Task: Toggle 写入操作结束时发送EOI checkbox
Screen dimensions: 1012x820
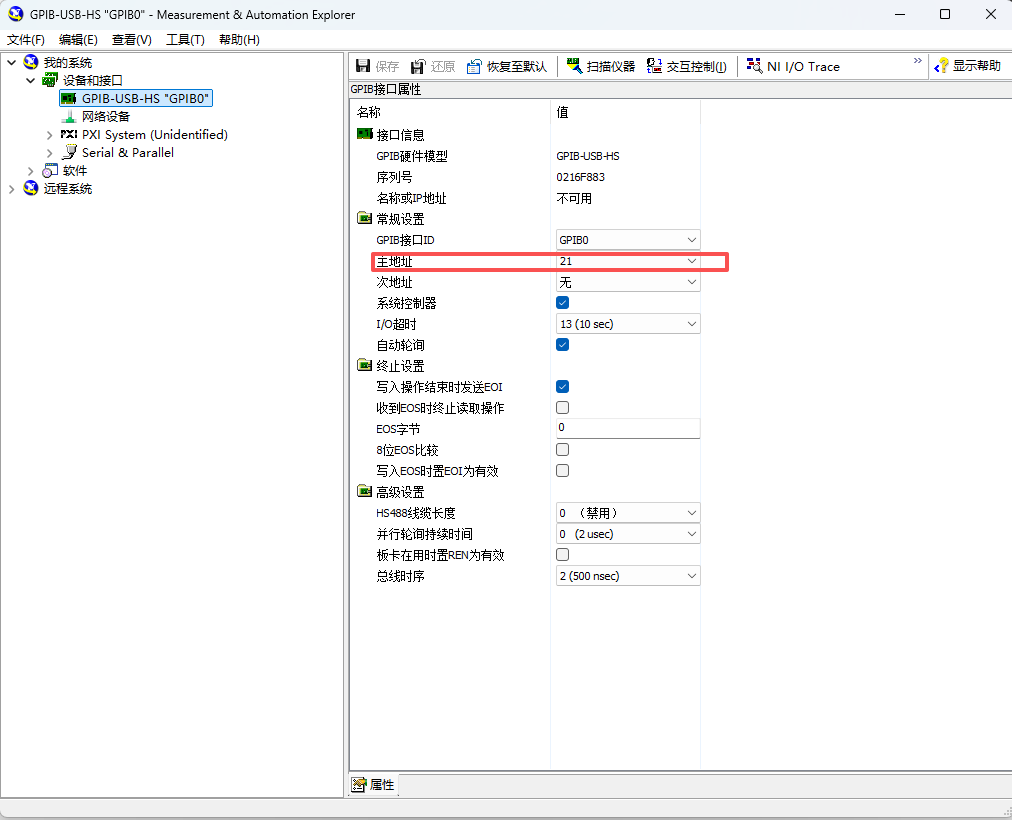Action: (562, 386)
